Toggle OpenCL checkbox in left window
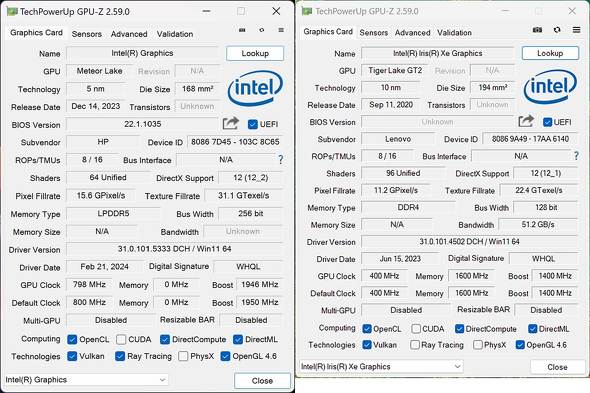This screenshot has height=393, width=590. click(72, 340)
